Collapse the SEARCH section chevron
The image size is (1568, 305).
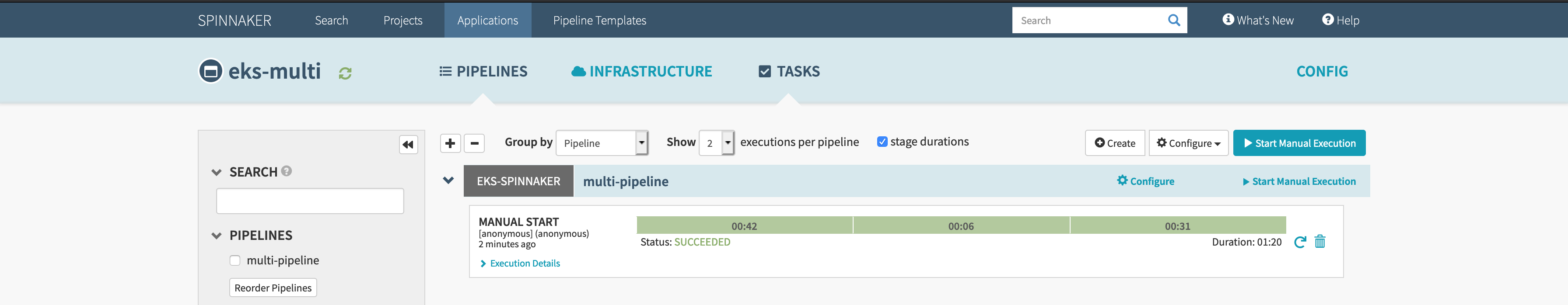(216, 173)
